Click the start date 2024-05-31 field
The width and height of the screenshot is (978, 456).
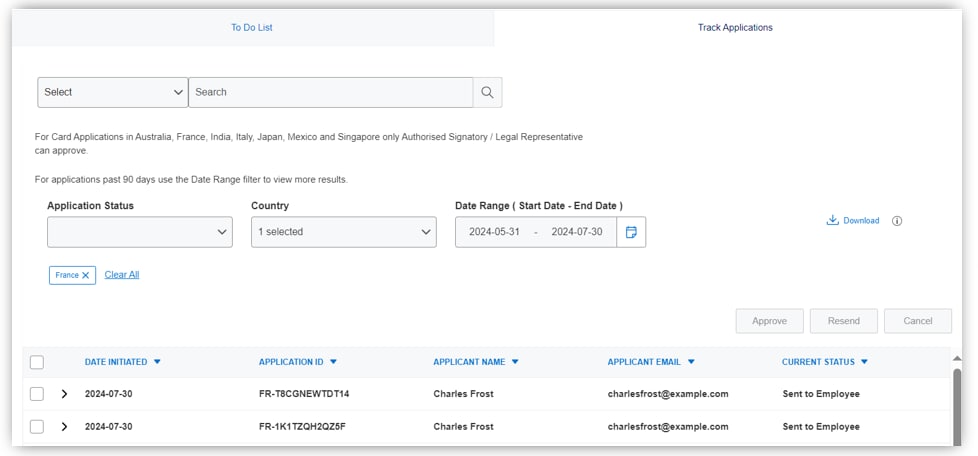click(494, 232)
